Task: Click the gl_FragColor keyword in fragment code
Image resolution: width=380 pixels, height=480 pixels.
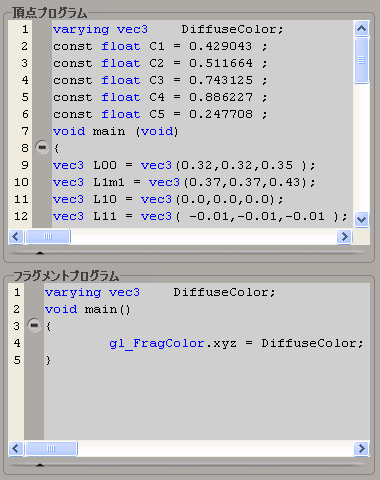Action: pyautogui.click(x=157, y=343)
